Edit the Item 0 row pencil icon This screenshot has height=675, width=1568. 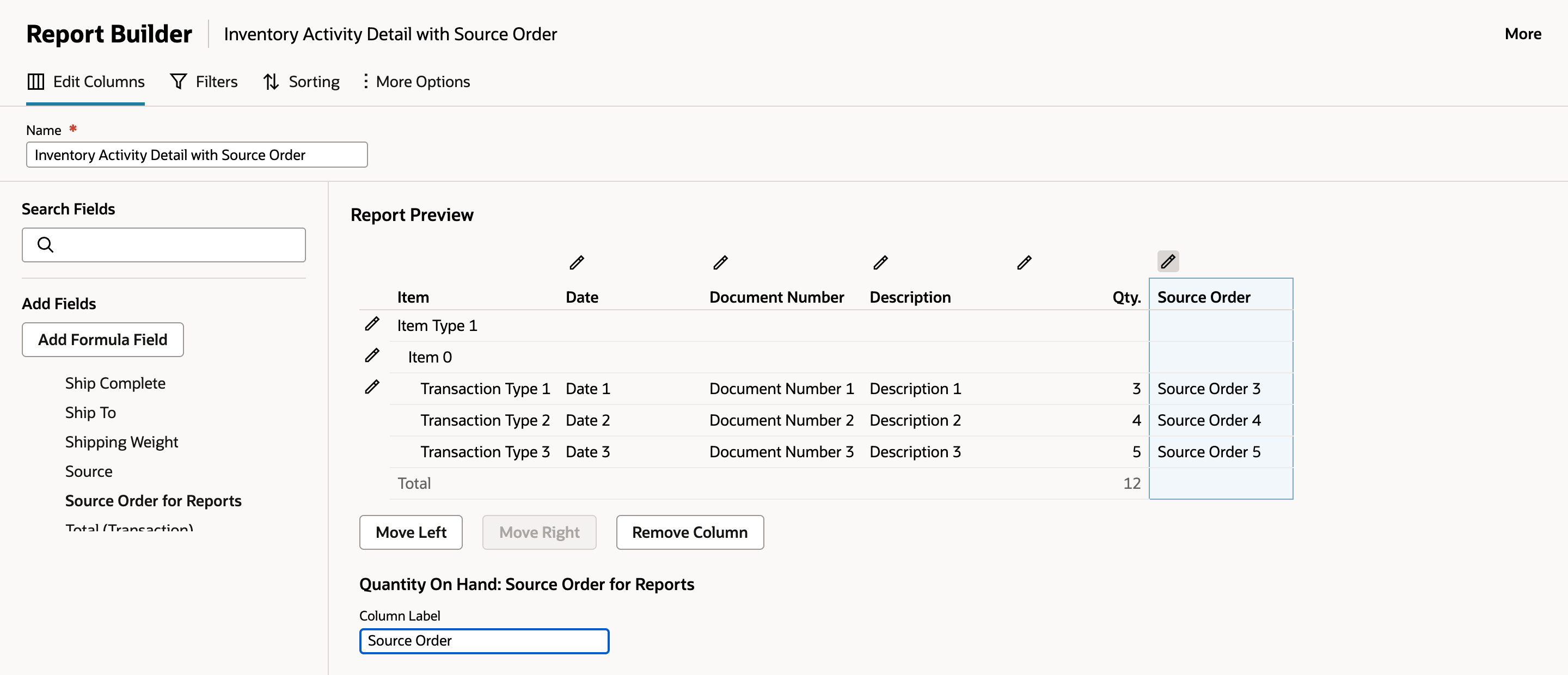tap(372, 355)
